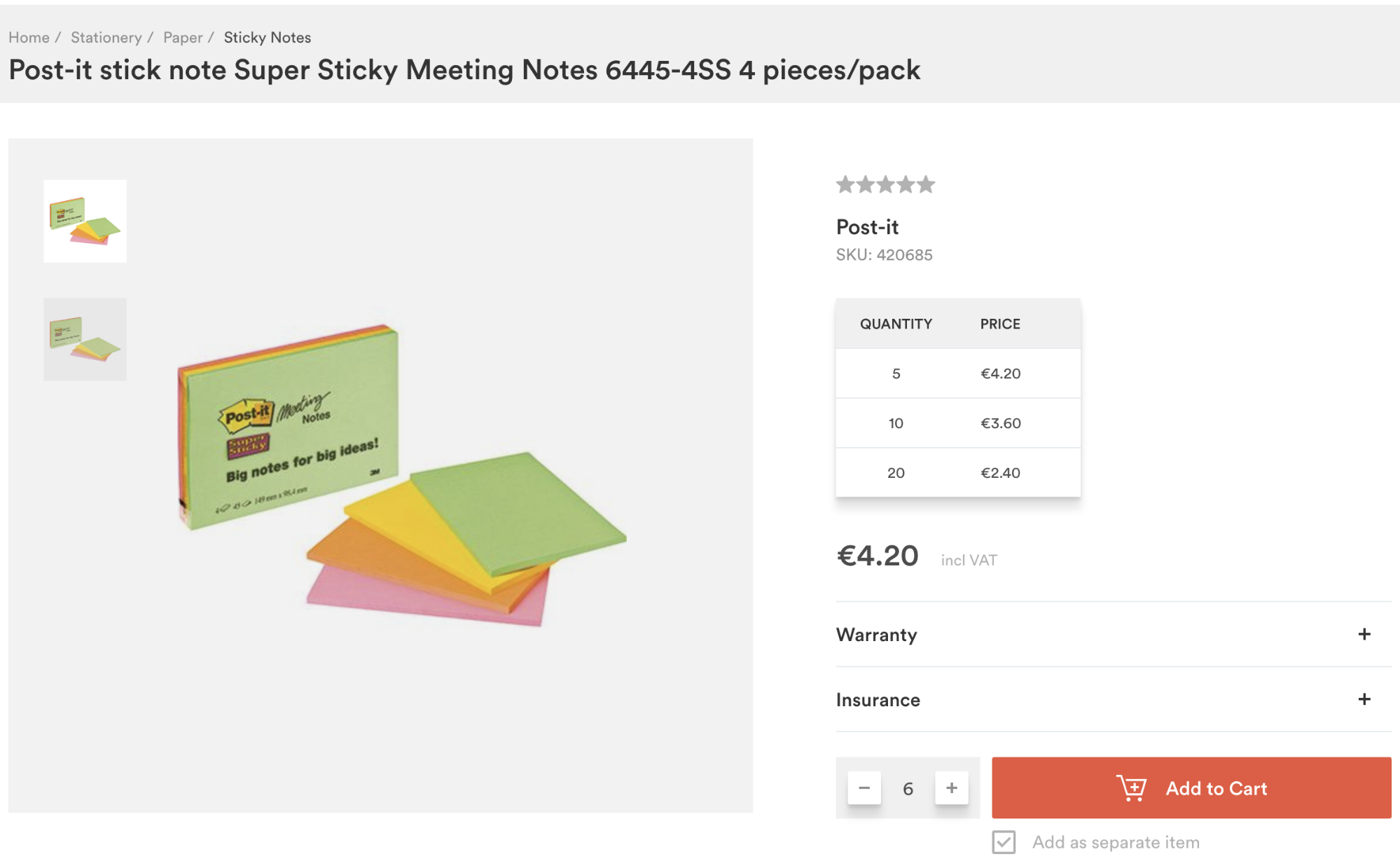Select the quantity 5 price row

click(x=958, y=373)
